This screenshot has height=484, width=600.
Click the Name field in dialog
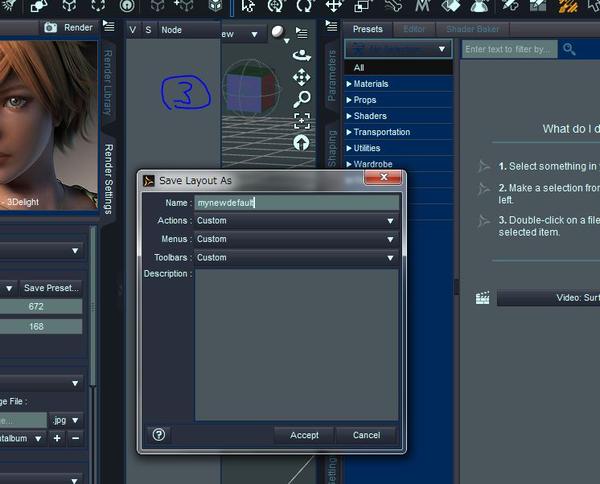click(297, 203)
